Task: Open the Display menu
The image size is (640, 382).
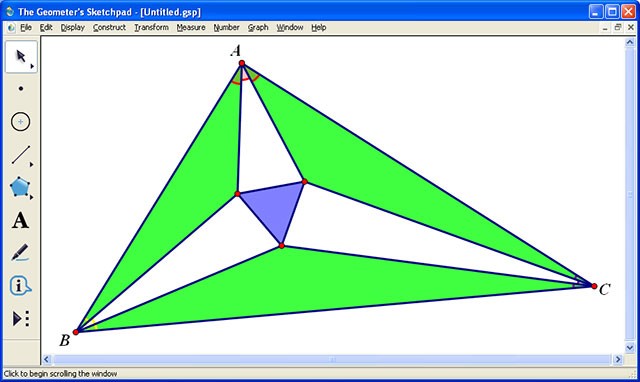Action: pyautogui.click(x=73, y=27)
